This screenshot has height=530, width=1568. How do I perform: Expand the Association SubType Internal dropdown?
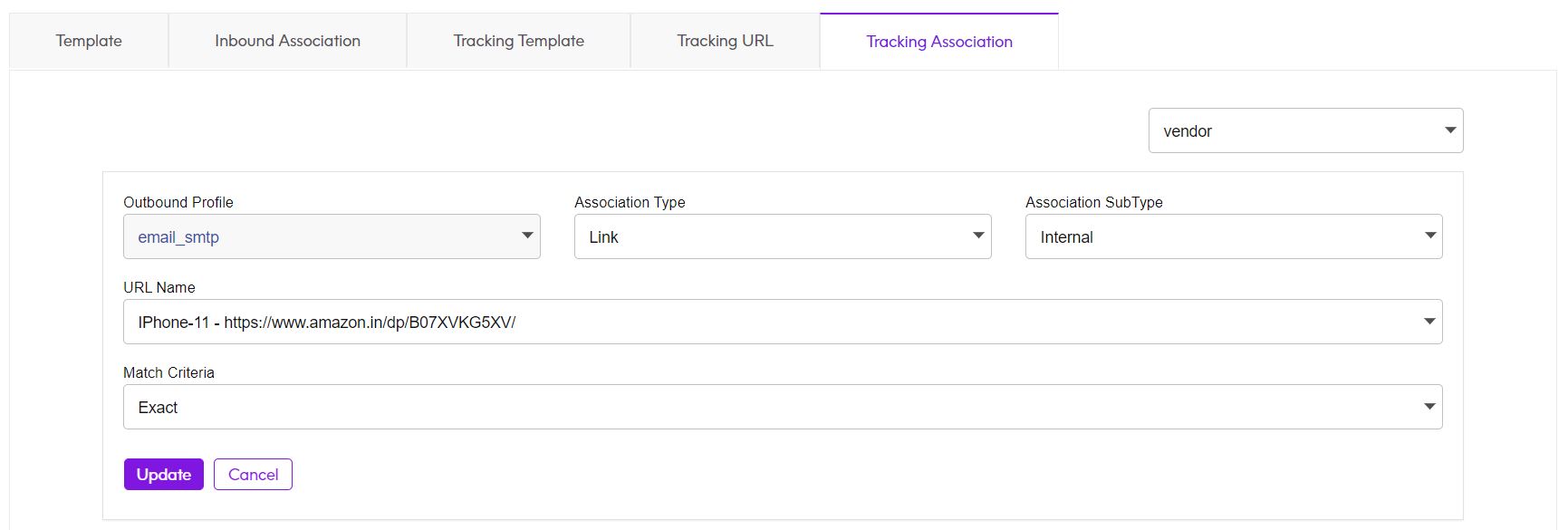point(1234,236)
